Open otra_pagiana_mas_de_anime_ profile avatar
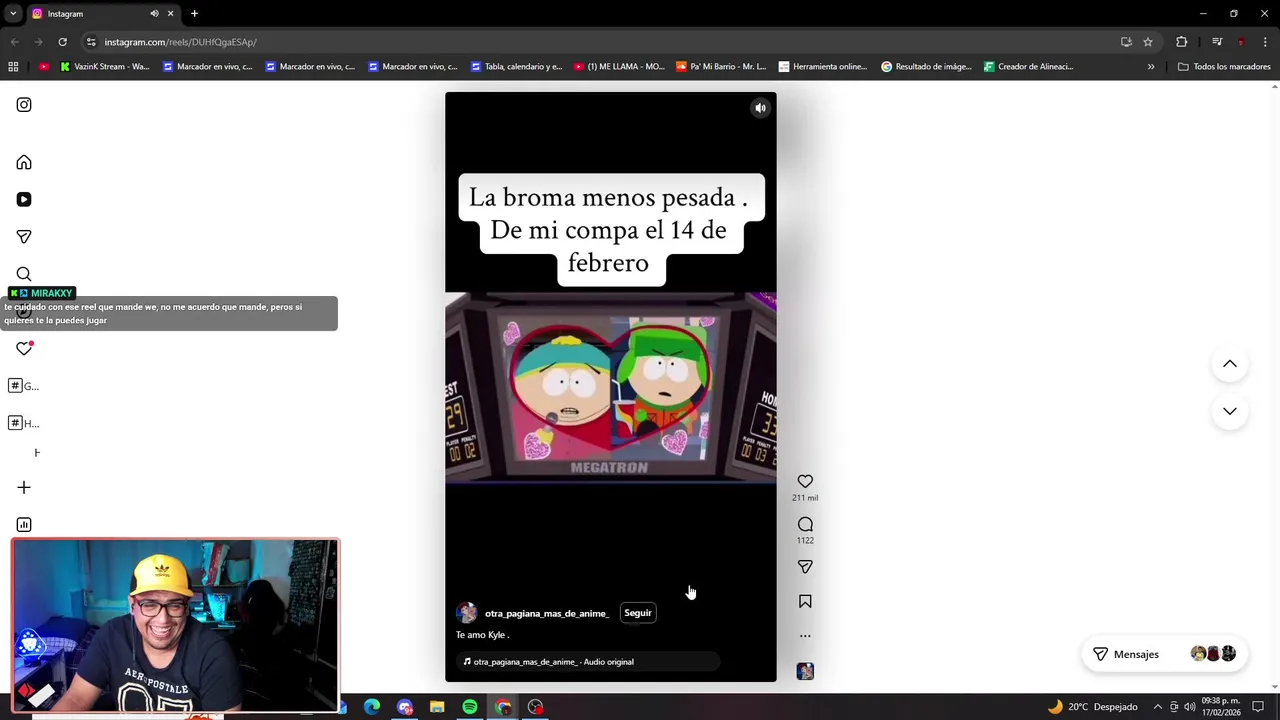The height and width of the screenshot is (720, 1280). 467,613
